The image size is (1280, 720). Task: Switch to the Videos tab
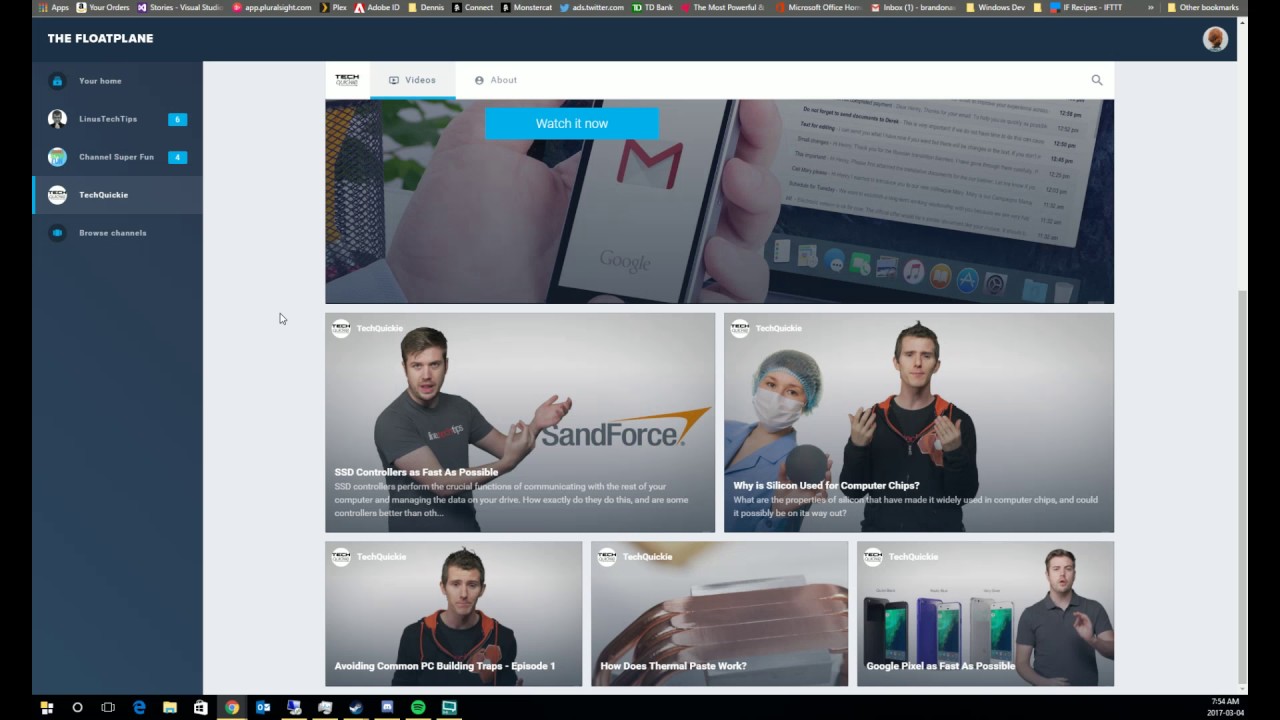[x=412, y=80]
